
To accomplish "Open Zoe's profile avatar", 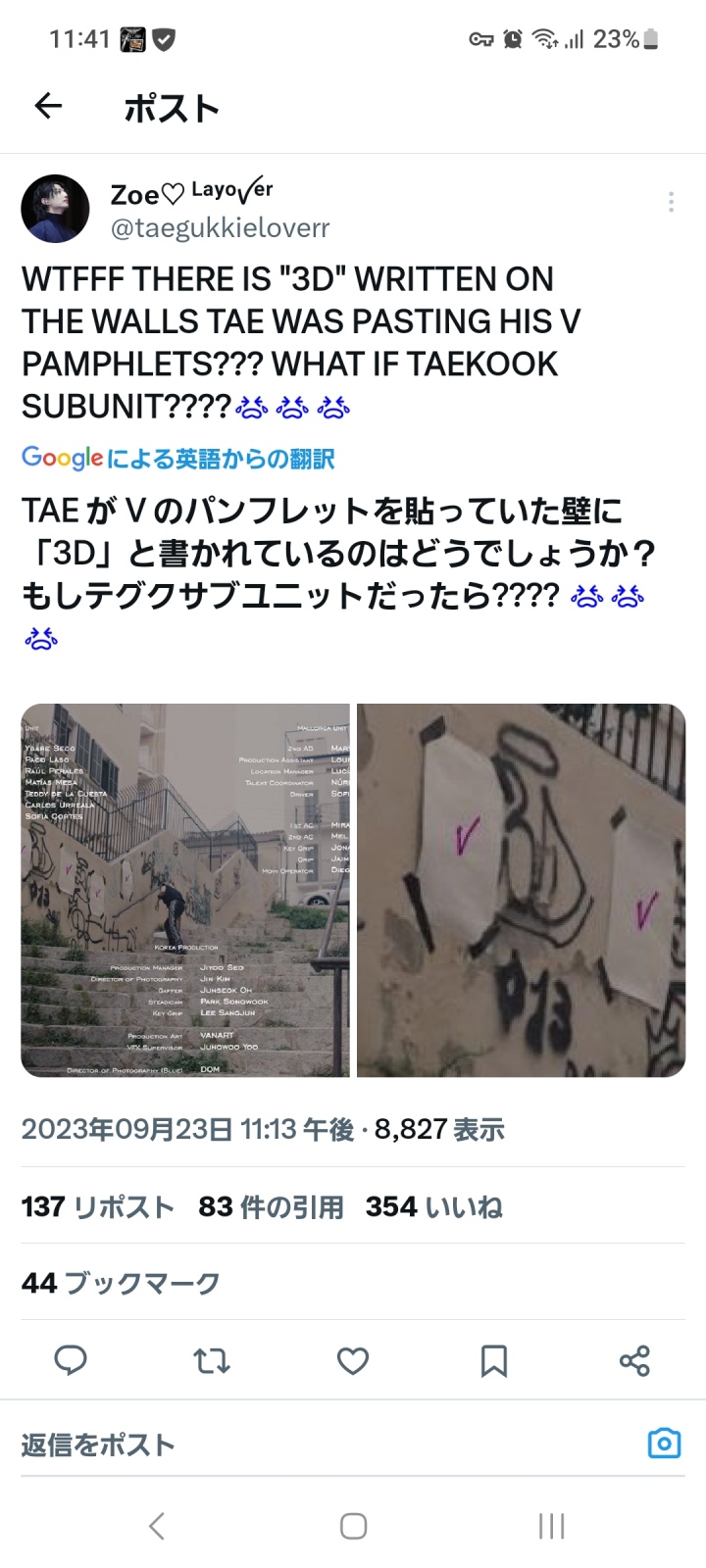I will (x=55, y=209).
